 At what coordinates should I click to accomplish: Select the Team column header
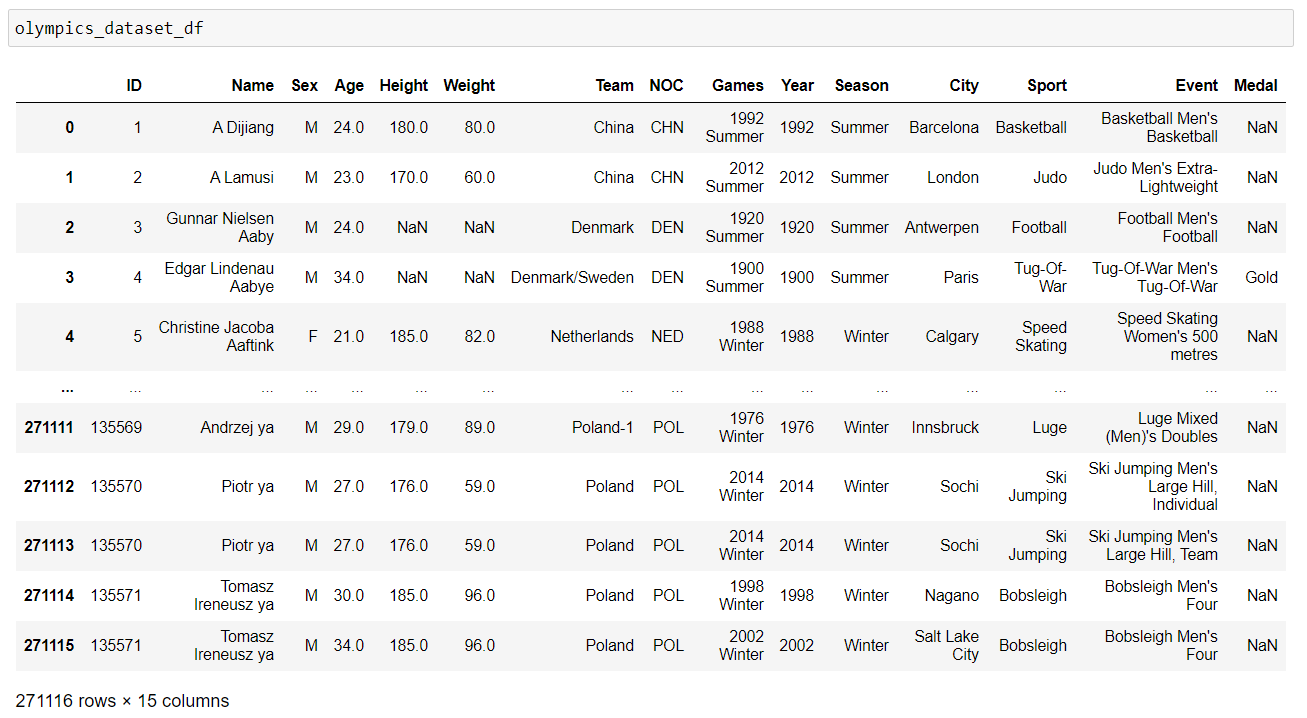614,86
